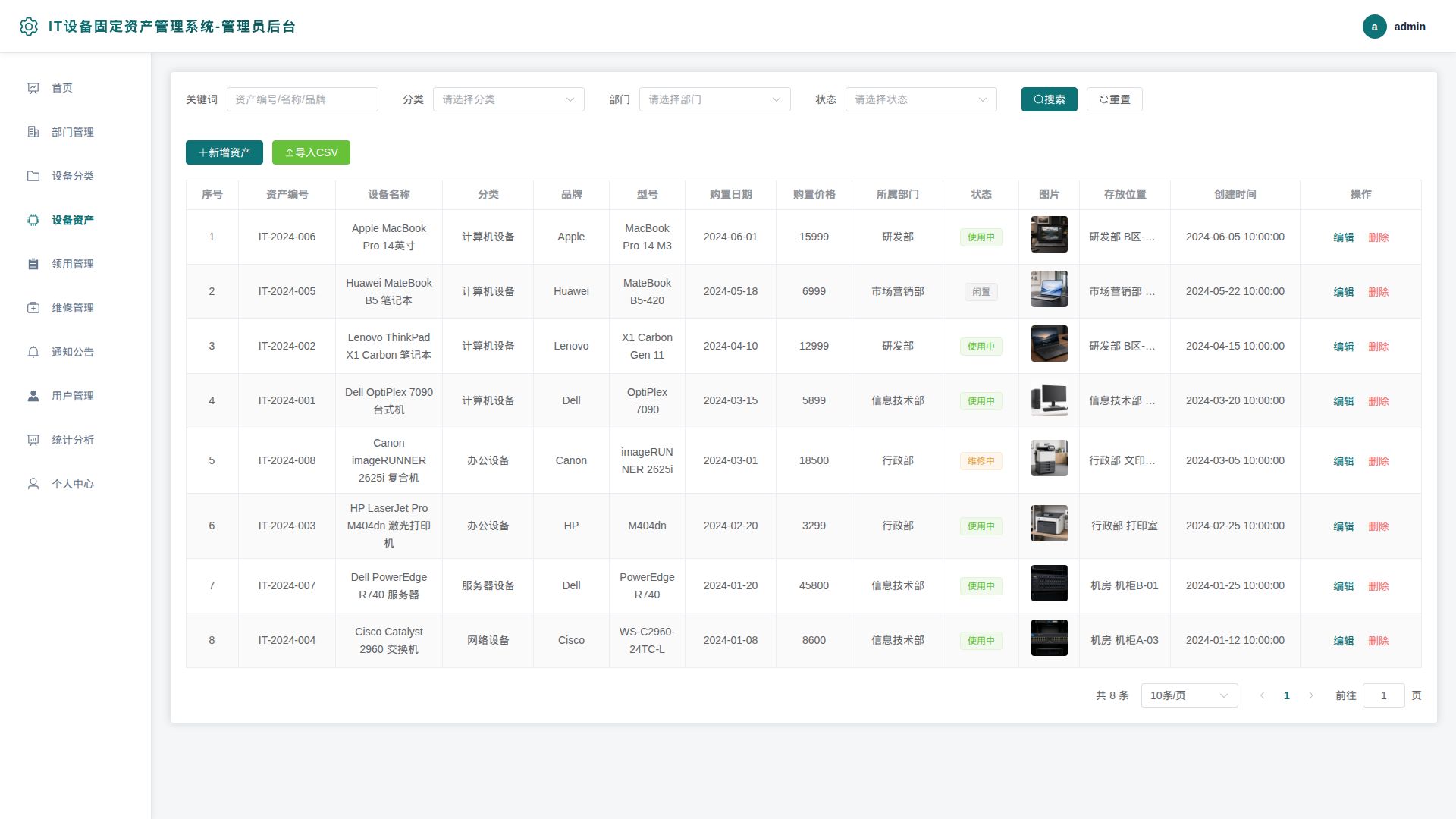Click the 网络设备 category cell
This screenshot has width=1456, height=819.
pos(488,640)
